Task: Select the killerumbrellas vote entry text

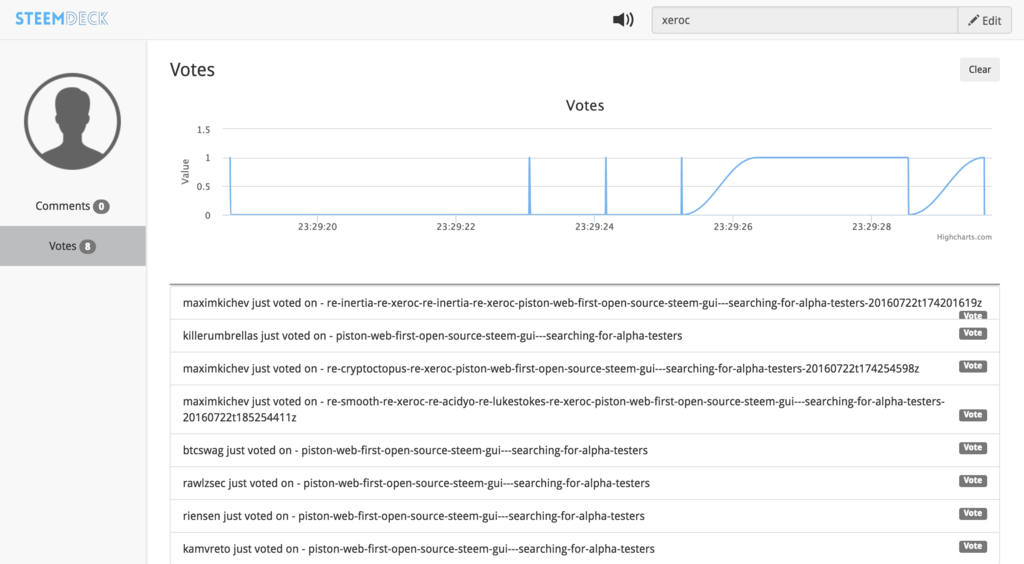Action: click(x=432, y=336)
